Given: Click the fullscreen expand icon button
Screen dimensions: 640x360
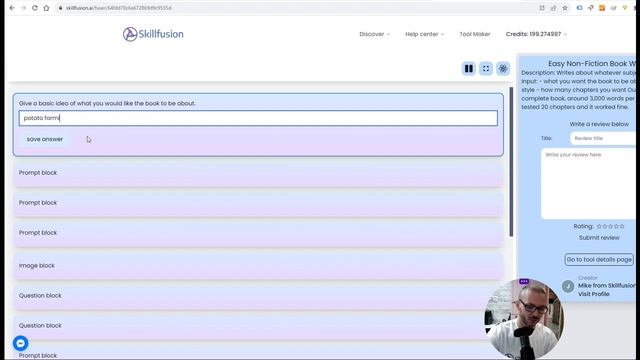Looking at the screenshot, I should (x=486, y=69).
